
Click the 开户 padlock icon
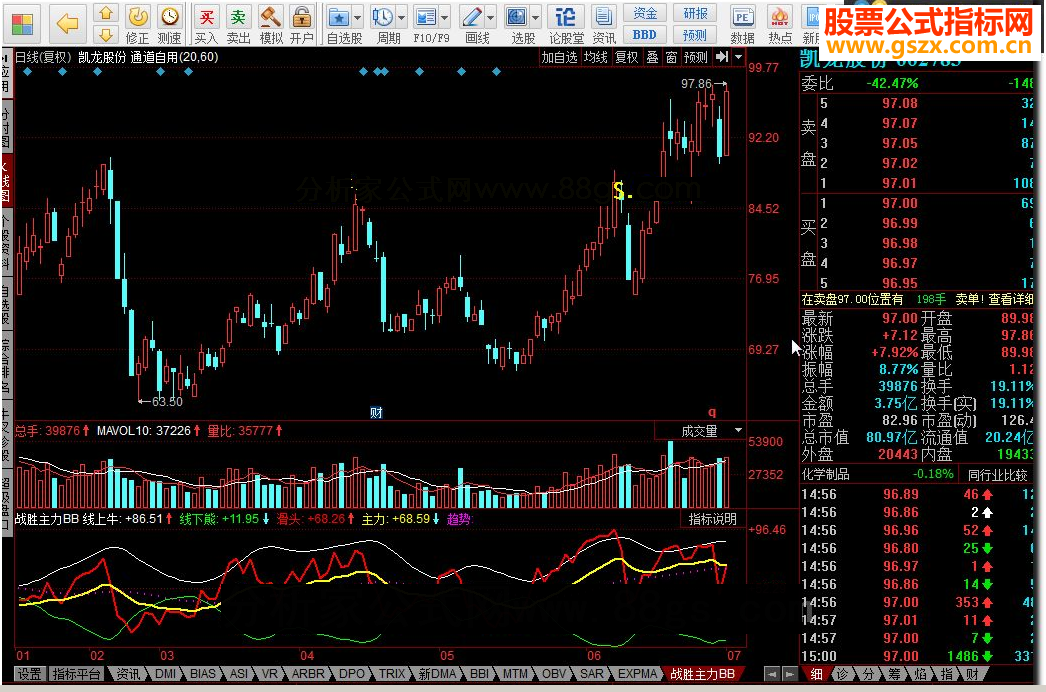tap(301, 18)
